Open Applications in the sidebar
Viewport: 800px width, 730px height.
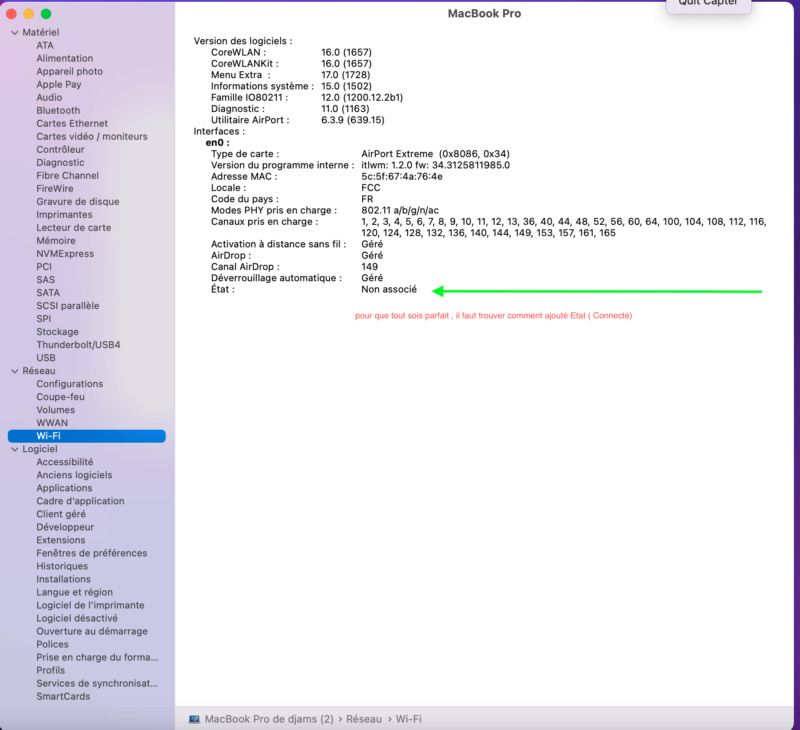[x=64, y=488]
